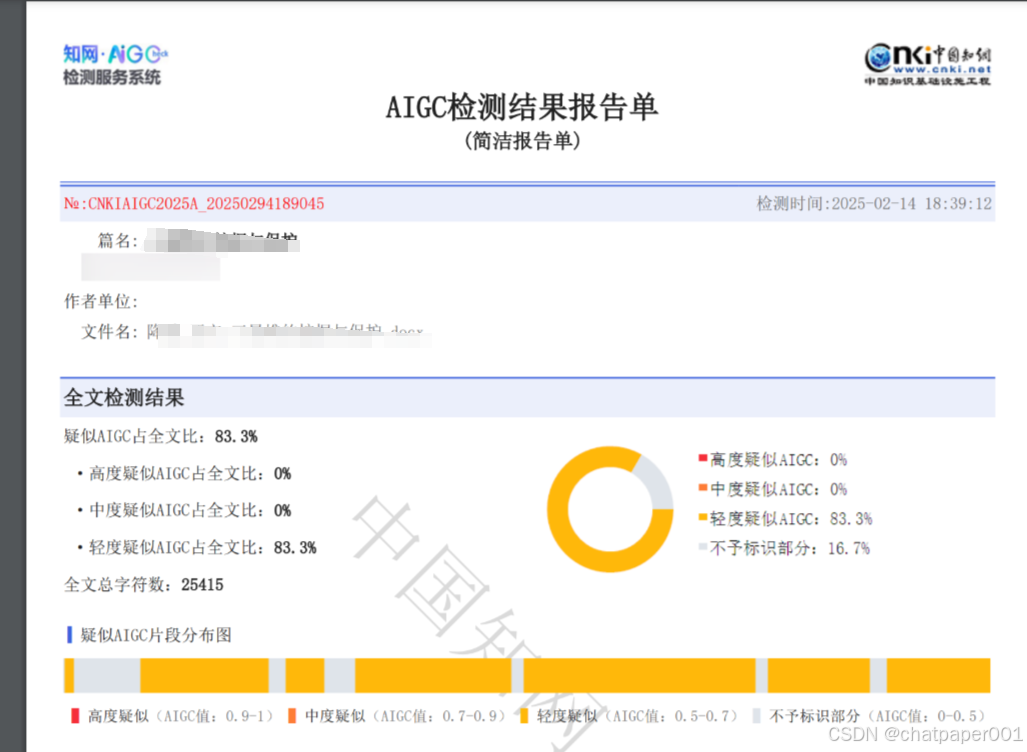Select legend text 高度疑似 (AIGC值: 0.9-1)

[x=181, y=716]
